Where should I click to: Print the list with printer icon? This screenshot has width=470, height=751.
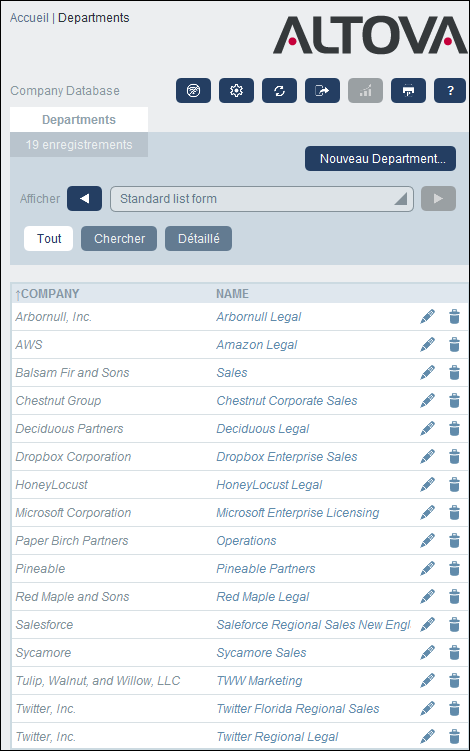tap(408, 91)
